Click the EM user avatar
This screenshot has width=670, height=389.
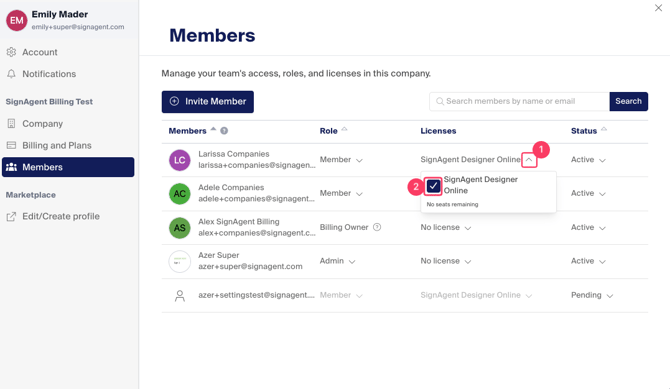[17, 20]
